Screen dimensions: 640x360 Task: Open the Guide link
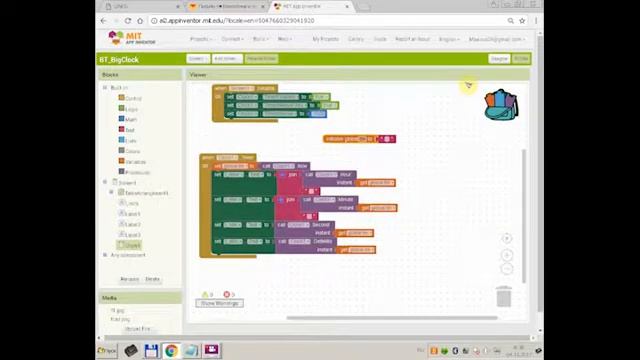tap(380, 39)
